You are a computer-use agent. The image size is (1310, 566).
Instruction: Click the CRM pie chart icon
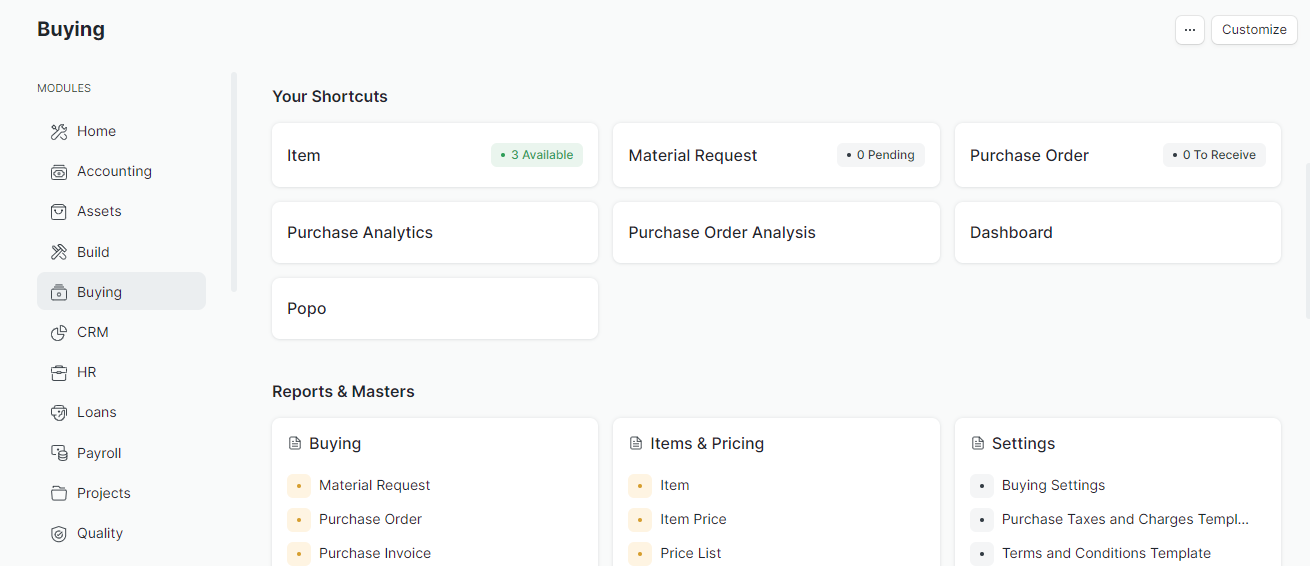[59, 332]
